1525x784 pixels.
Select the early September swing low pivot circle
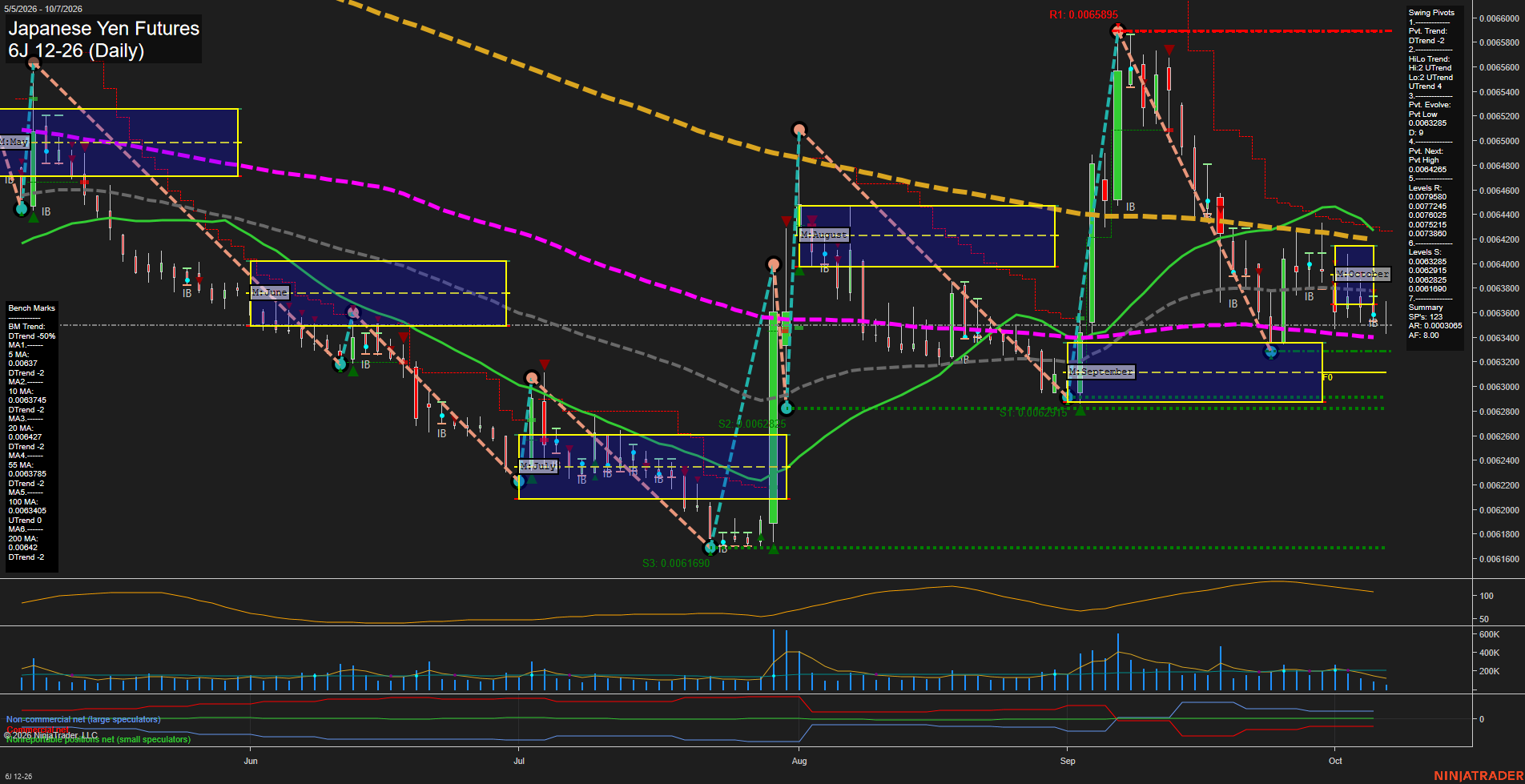click(1067, 396)
